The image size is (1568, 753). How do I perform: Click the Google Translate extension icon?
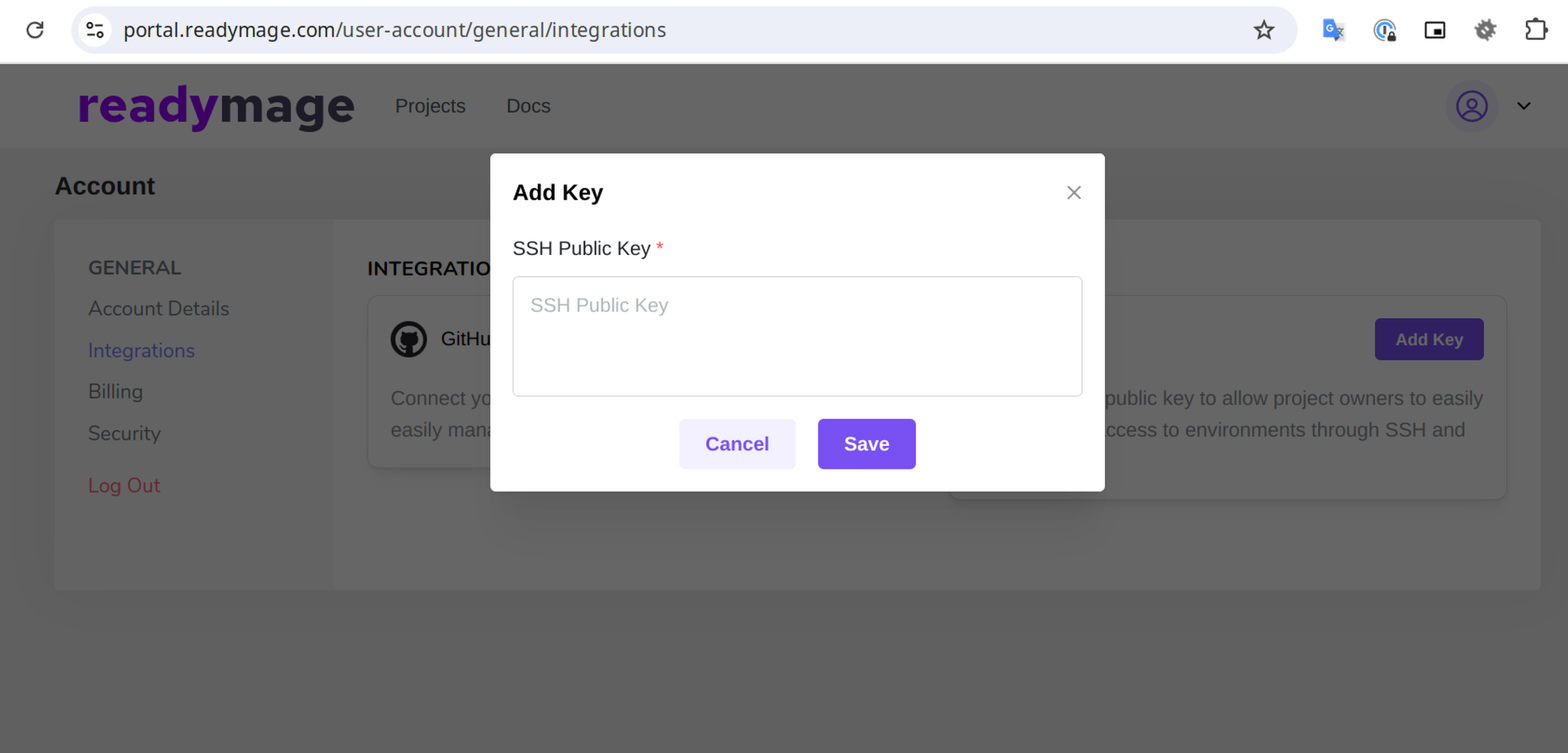click(x=1333, y=30)
